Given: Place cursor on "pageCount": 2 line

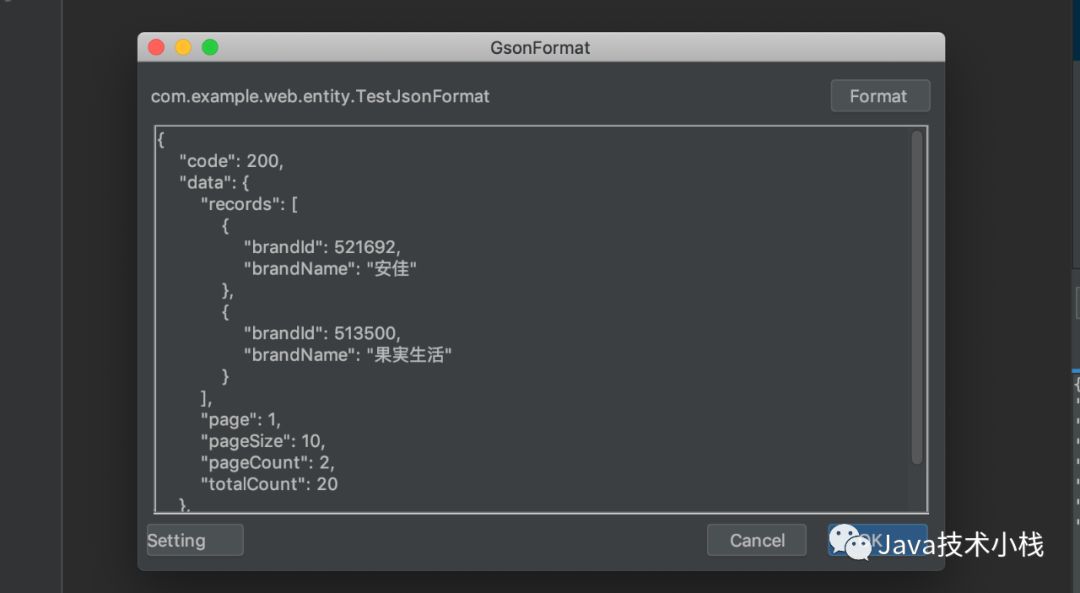Looking at the screenshot, I should [x=268, y=462].
